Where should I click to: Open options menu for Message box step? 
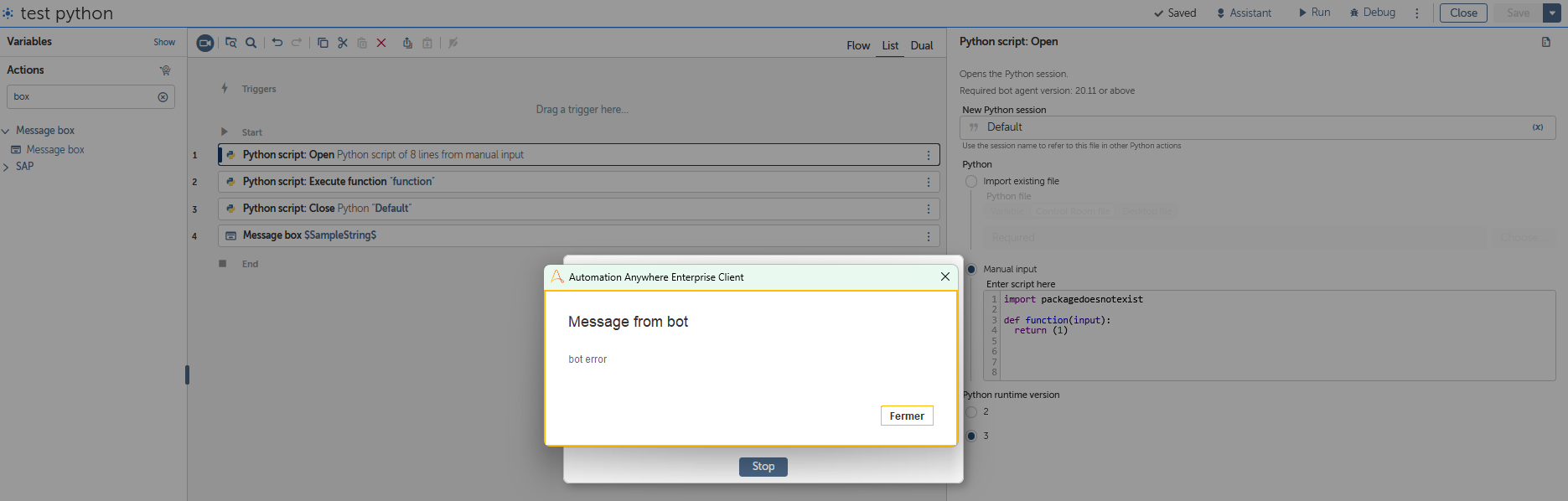929,236
